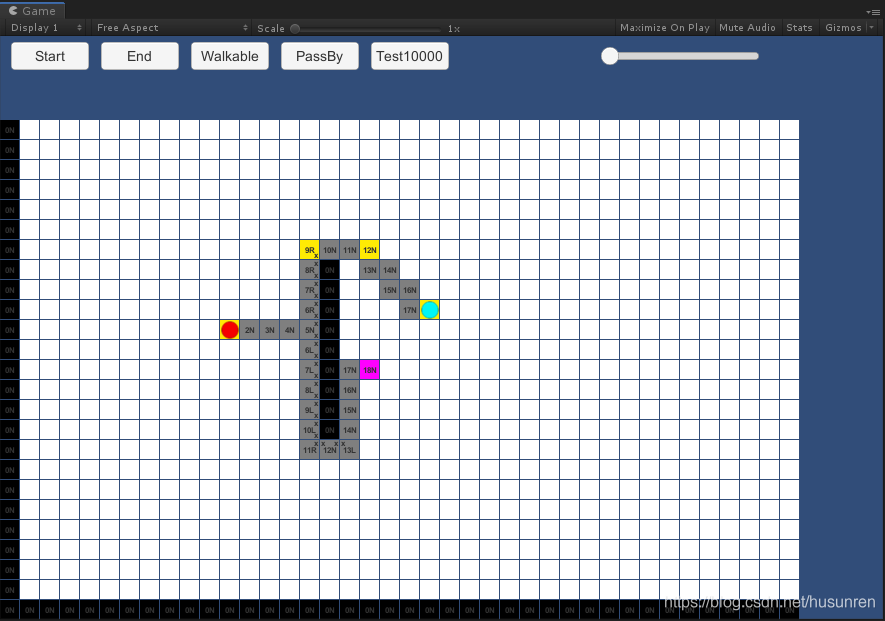Click the Start button
Image resolution: width=885 pixels, height=621 pixels.
(x=50, y=56)
